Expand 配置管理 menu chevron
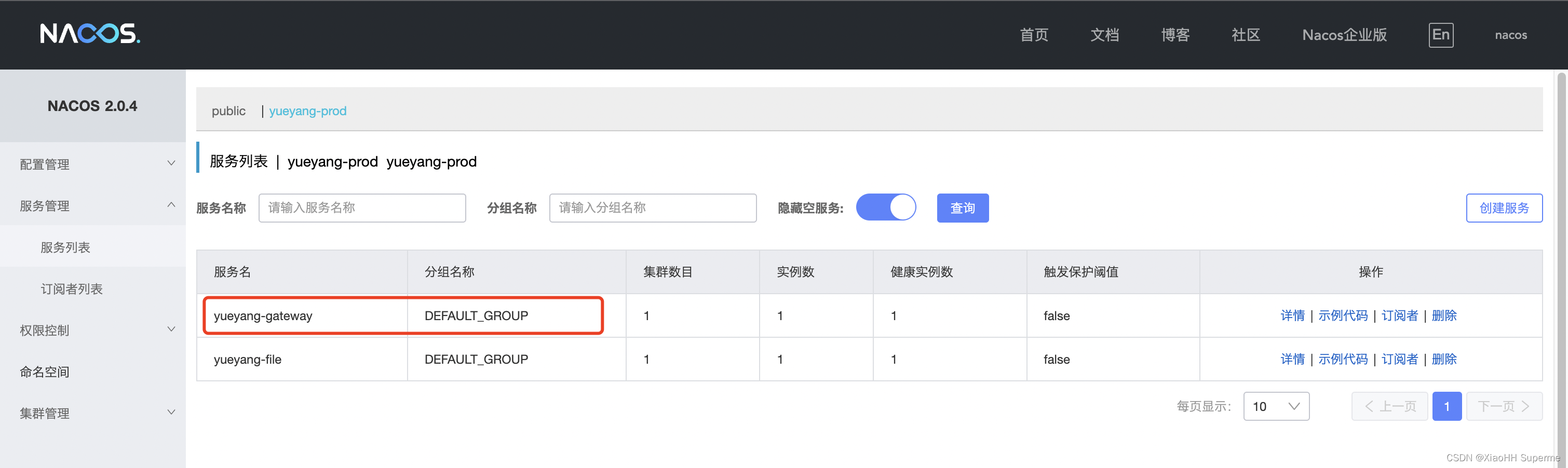1568x468 pixels. pos(171,163)
